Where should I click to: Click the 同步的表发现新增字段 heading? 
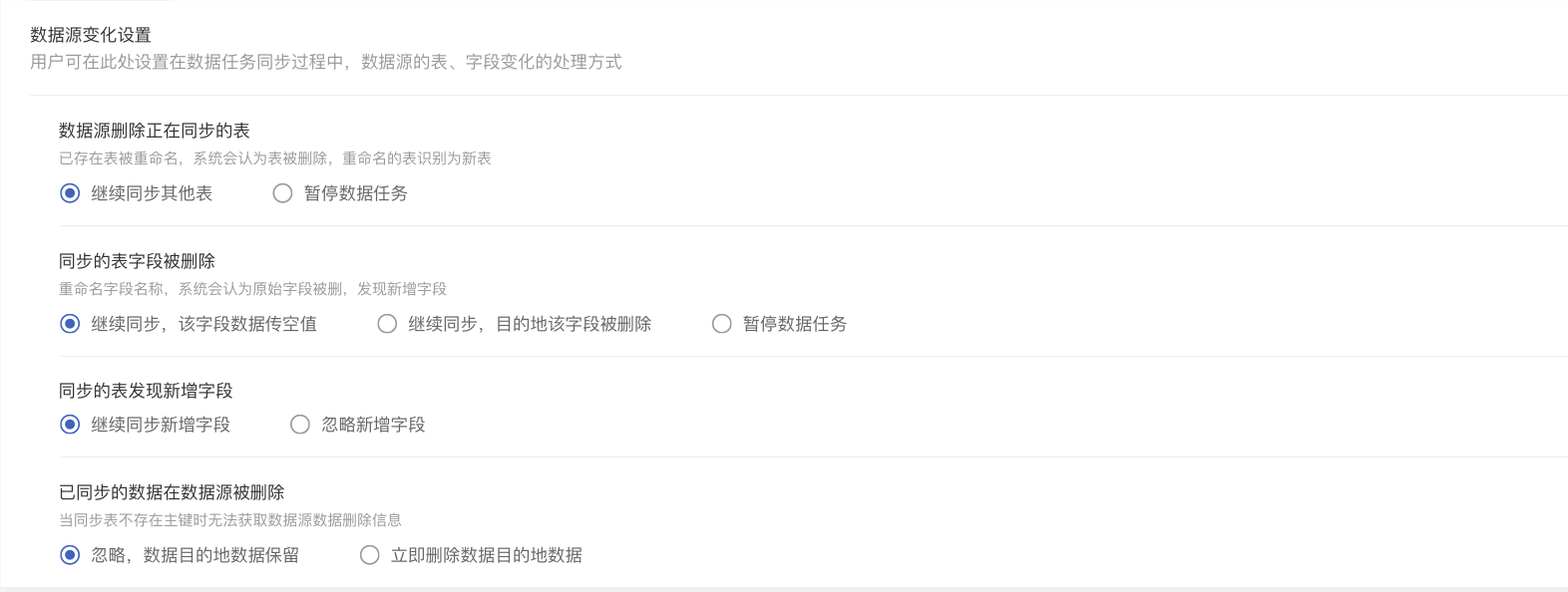tap(146, 391)
